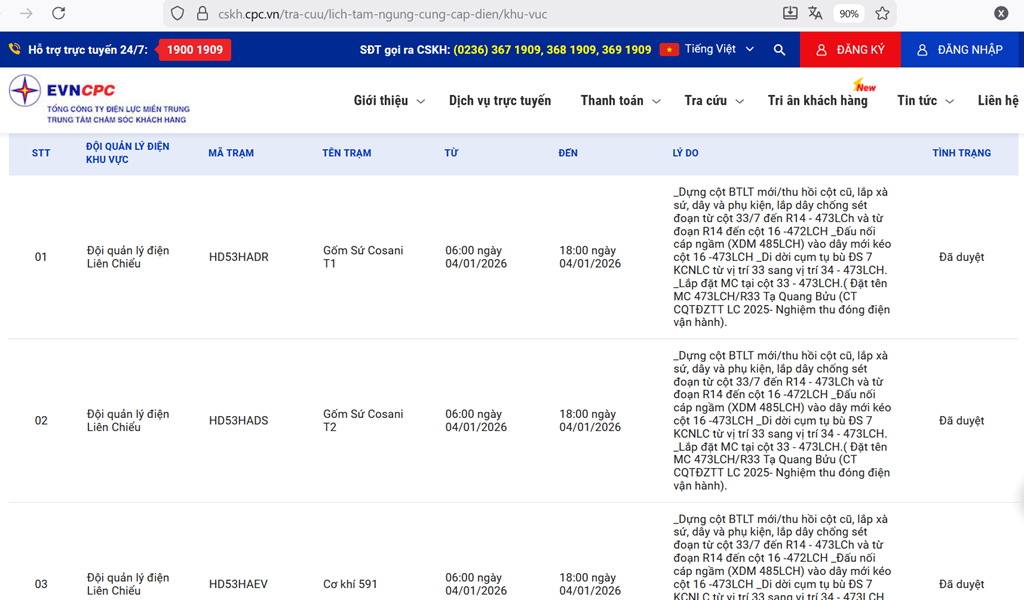Image resolution: width=1024 pixels, height=600 pixels.
Task: Expand the Tra cứu menu
Action: click(x=714, y=101)
